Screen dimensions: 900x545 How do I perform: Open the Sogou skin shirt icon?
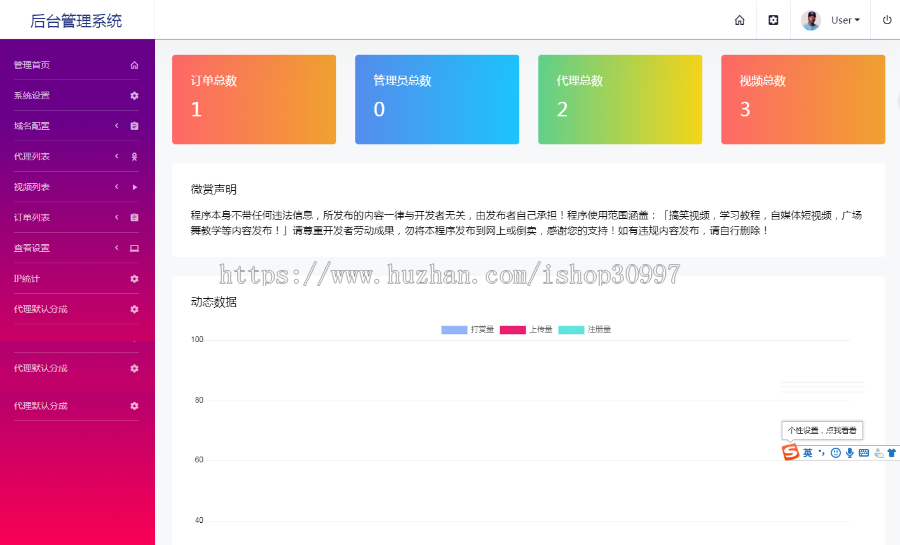[892, 453]
